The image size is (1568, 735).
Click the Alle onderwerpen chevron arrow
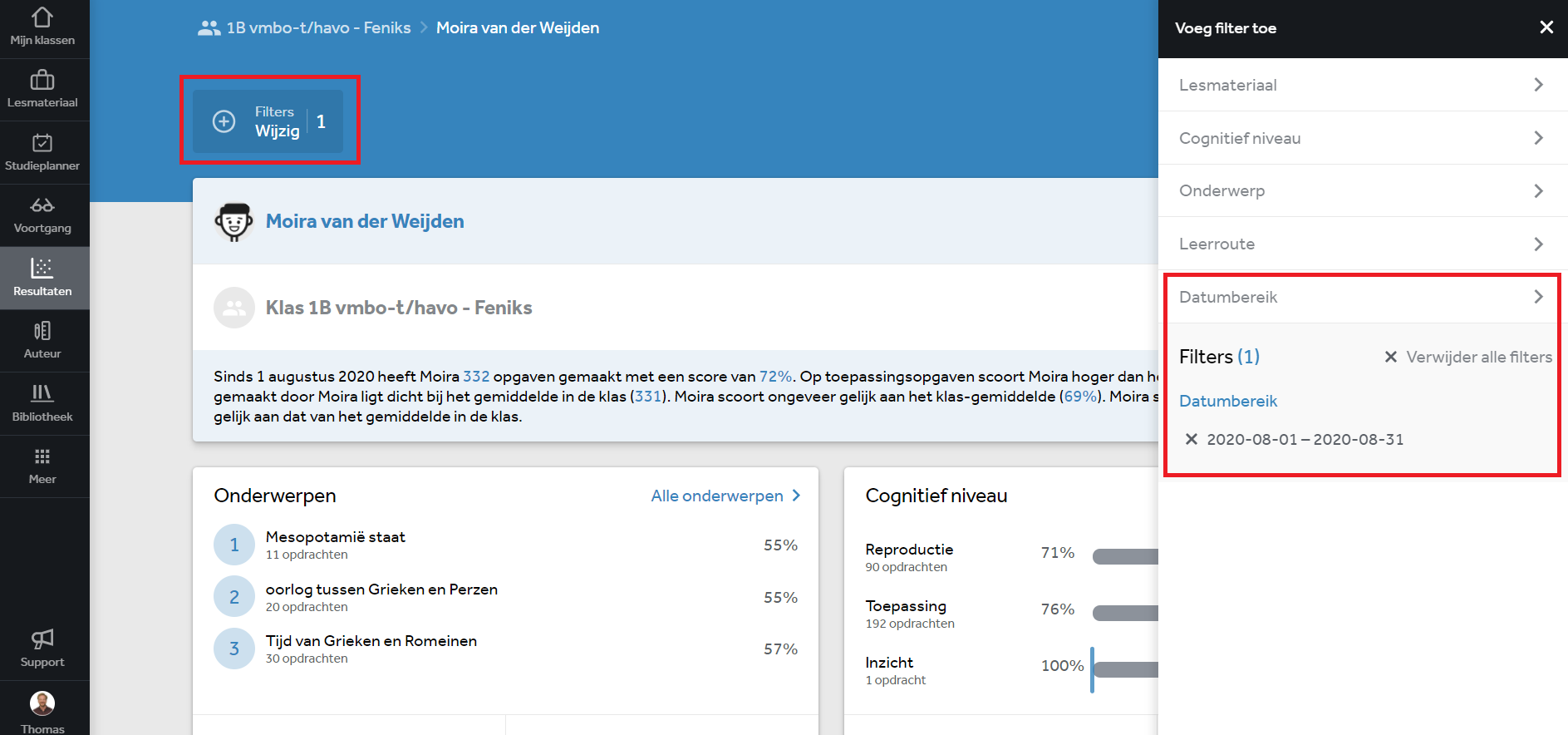coord(796,496)
